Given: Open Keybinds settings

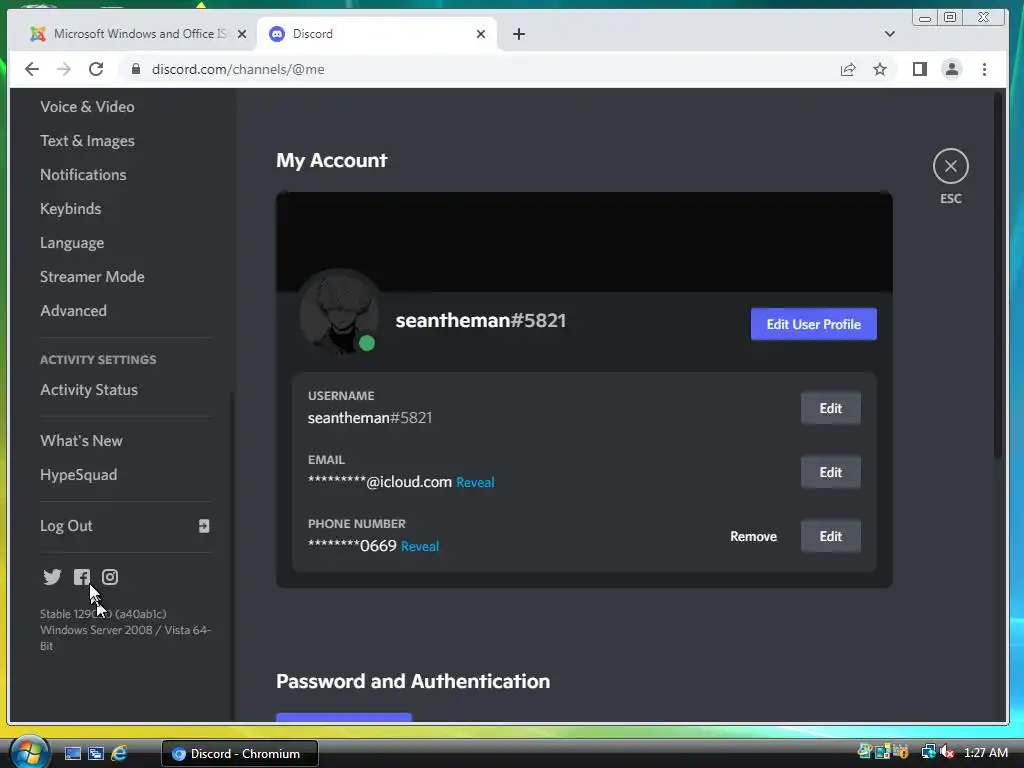Looking at the screenshot, I should point(71,208).
